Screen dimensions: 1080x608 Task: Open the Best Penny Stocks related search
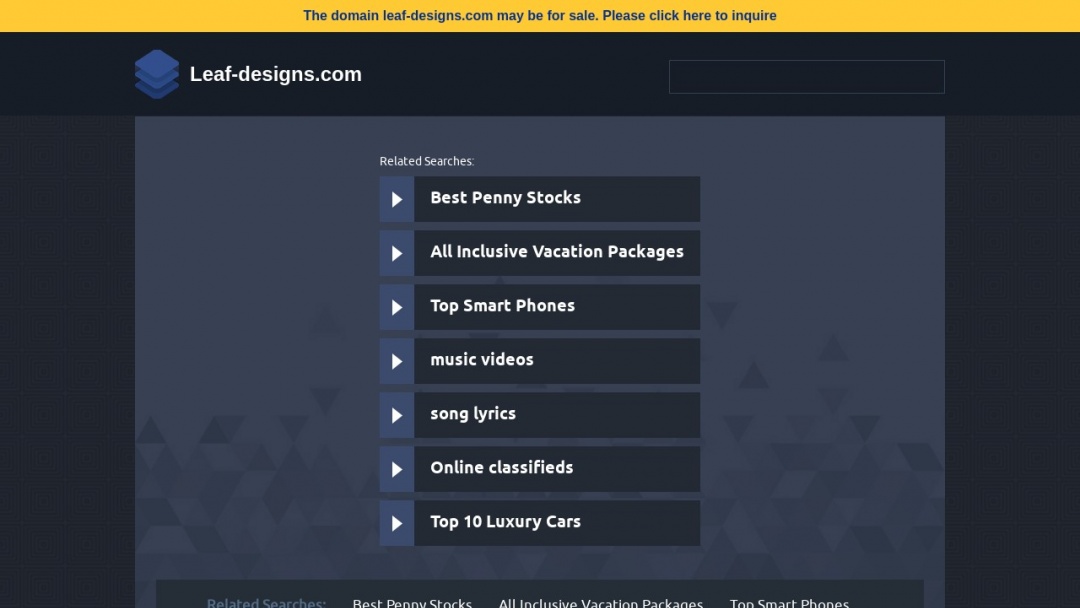coord(505,198)
